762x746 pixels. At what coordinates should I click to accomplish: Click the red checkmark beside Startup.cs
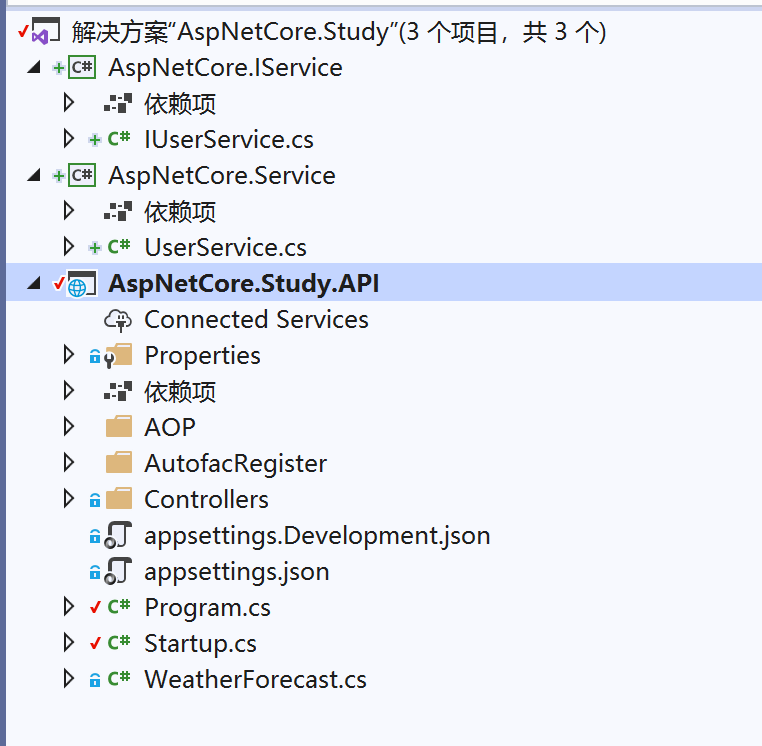(x=95, y=642)
